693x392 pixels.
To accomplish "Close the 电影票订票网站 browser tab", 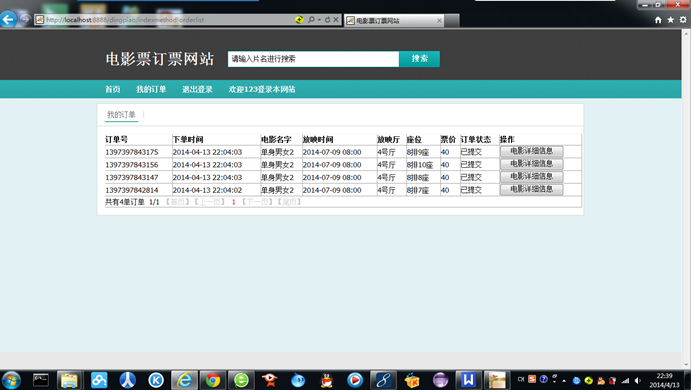I will point(439,20).
